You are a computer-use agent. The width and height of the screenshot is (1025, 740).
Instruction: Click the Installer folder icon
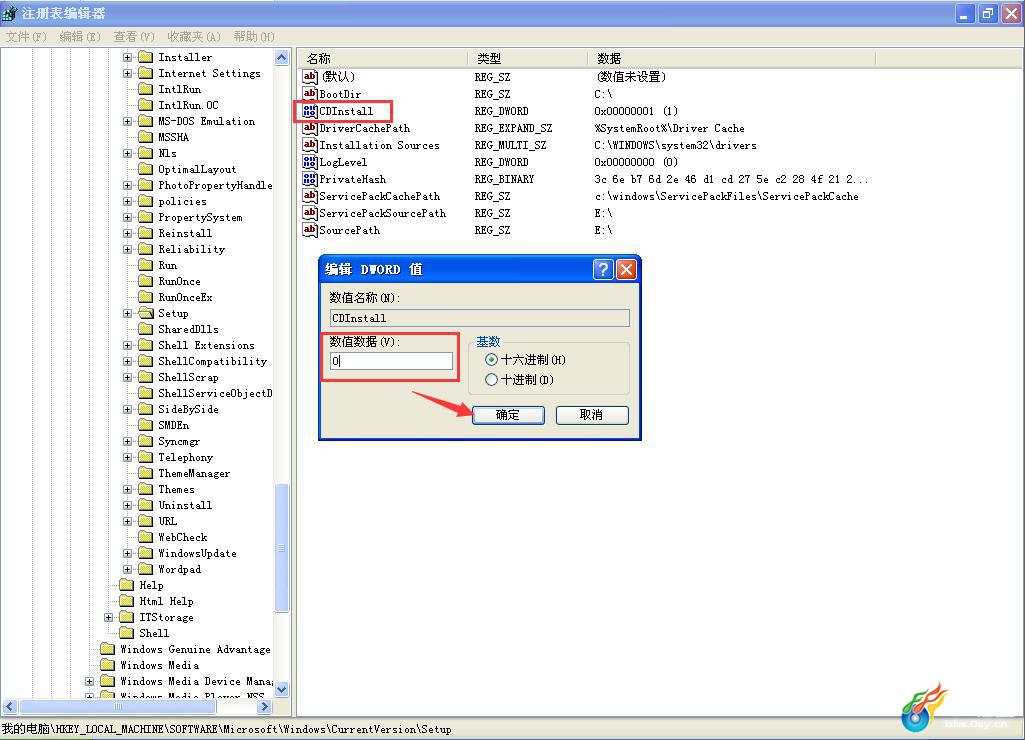pos(146,58)
